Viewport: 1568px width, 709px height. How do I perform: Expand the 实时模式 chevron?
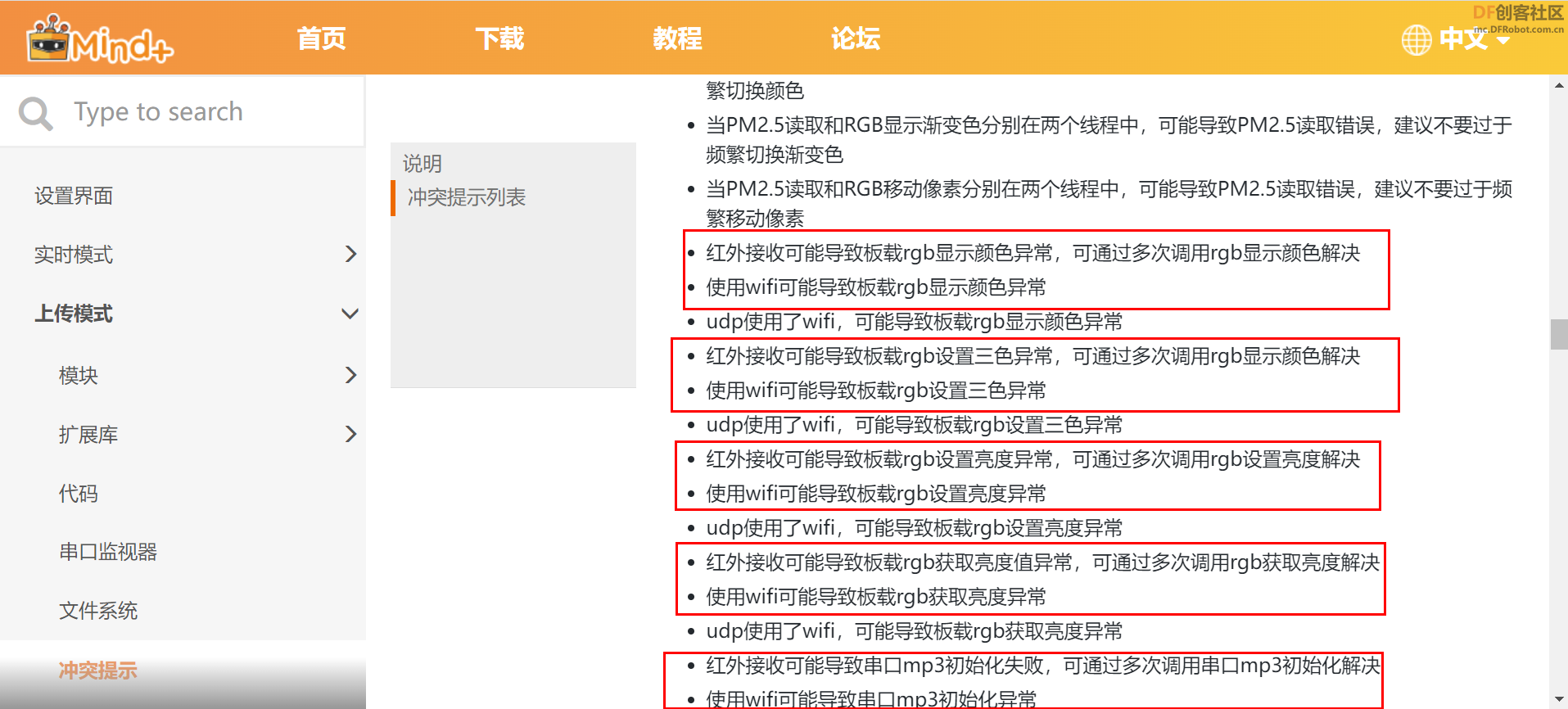click(350, 255)
